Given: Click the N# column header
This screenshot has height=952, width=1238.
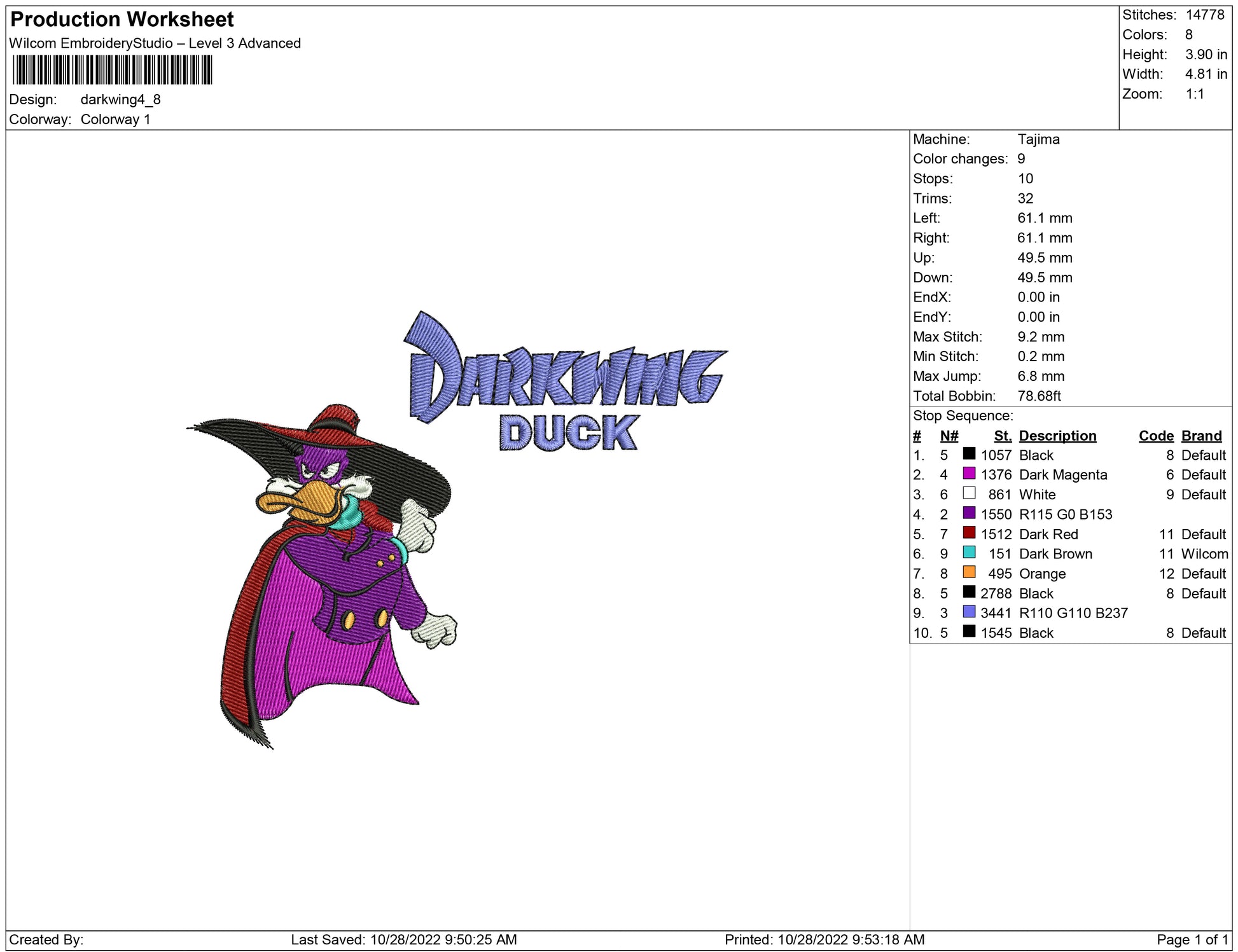Looking at the screenshot, I should (949, 436).
